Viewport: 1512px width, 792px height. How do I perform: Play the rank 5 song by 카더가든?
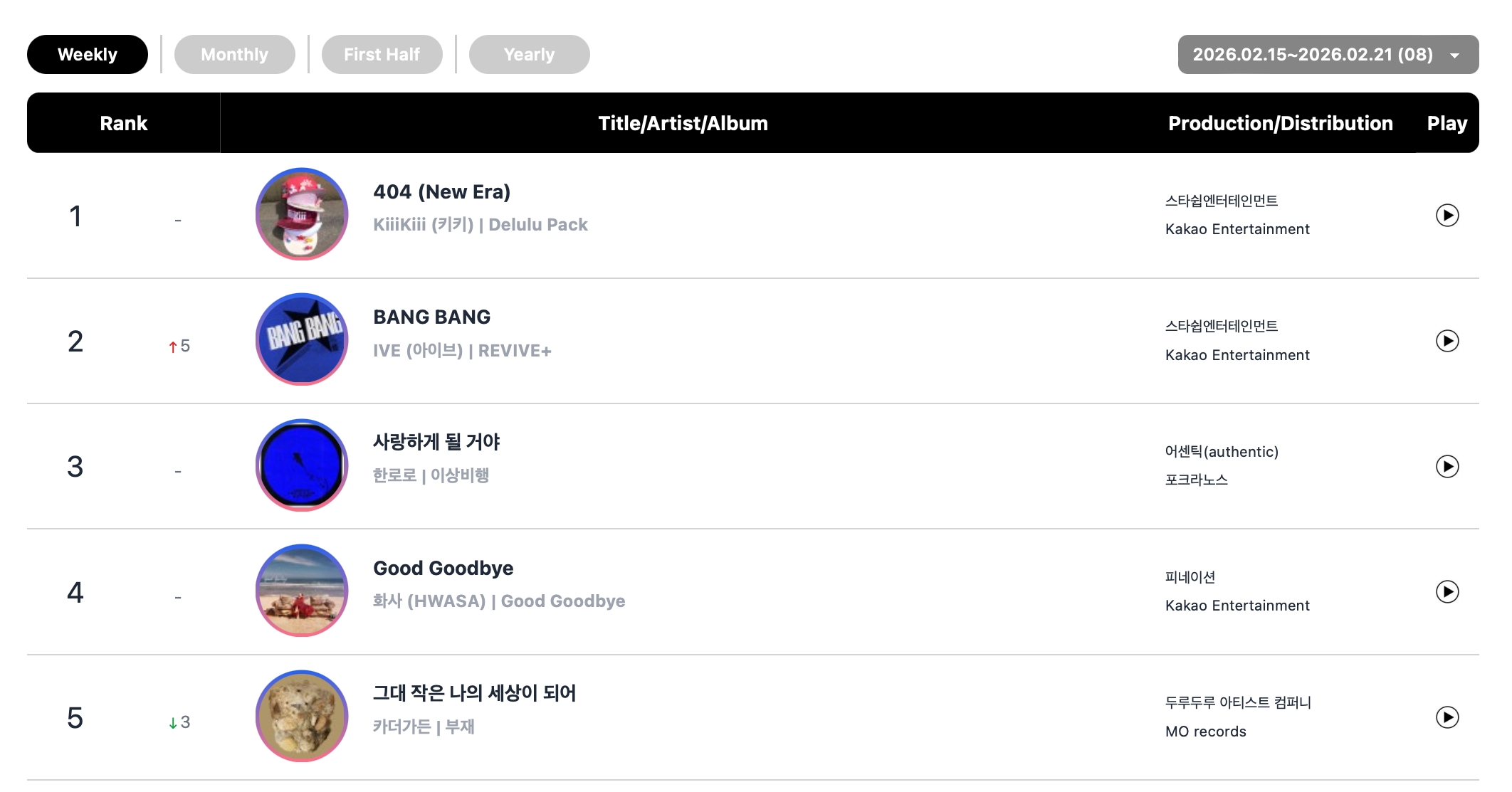click(x=1447, y=717)
